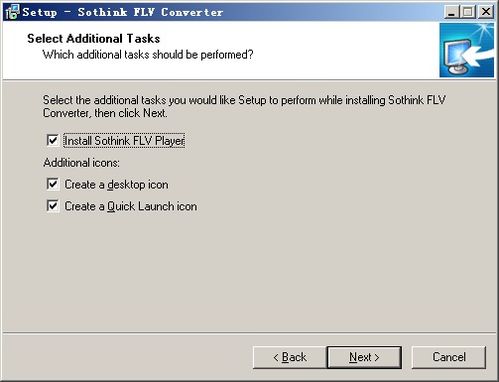Click the 'Select Additional Tasks' heading
The height and width of the screenshot is (382, 499).
[x=94, y=39]
